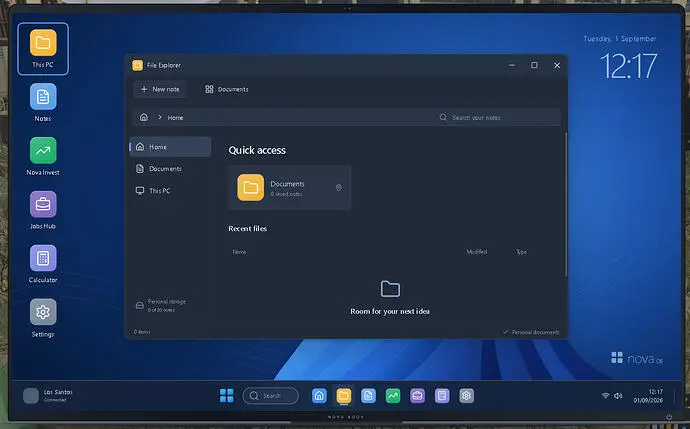Click the taskbar Search box

coord(270,396)
